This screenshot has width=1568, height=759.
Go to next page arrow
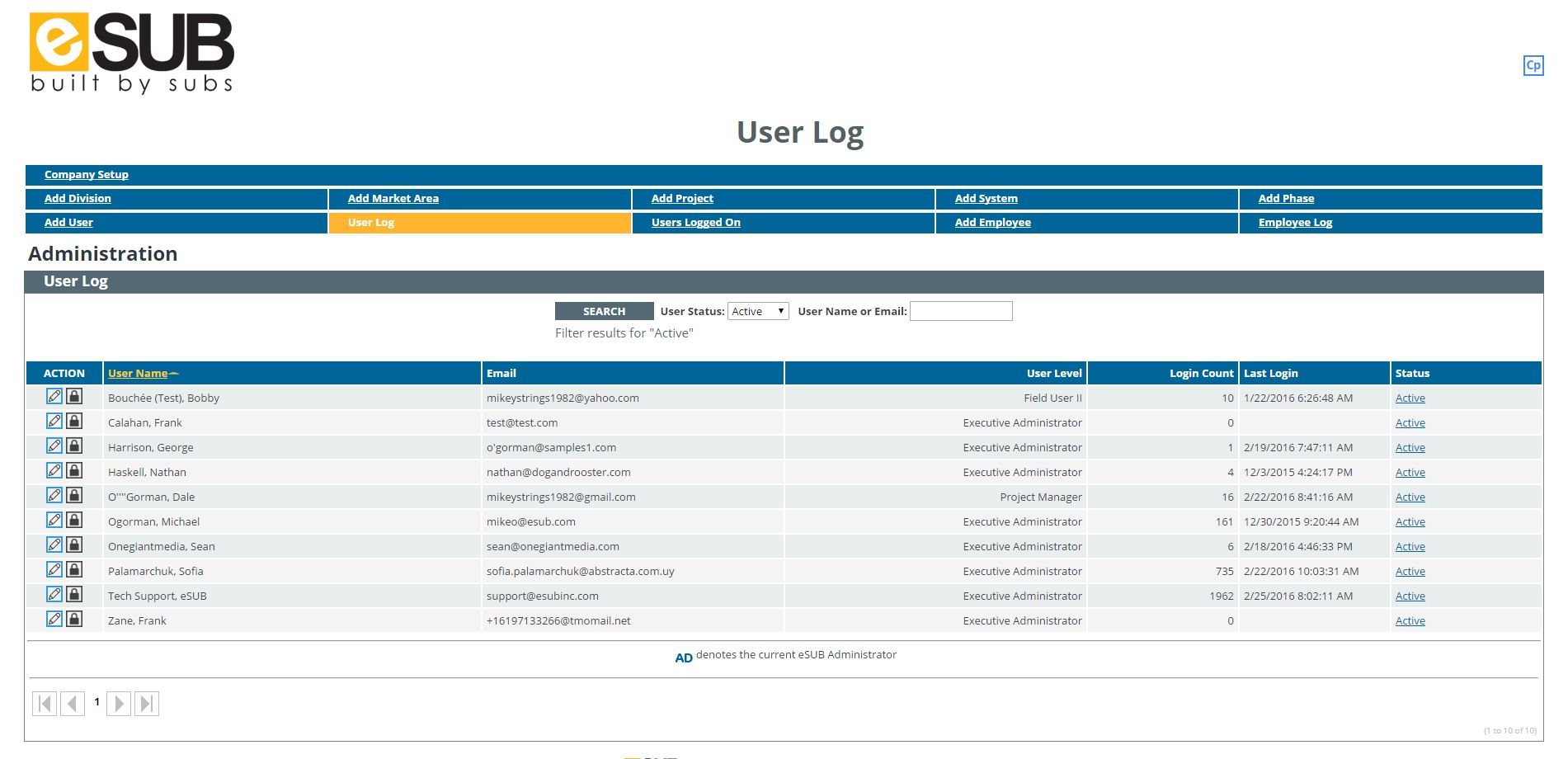(119, 704)
